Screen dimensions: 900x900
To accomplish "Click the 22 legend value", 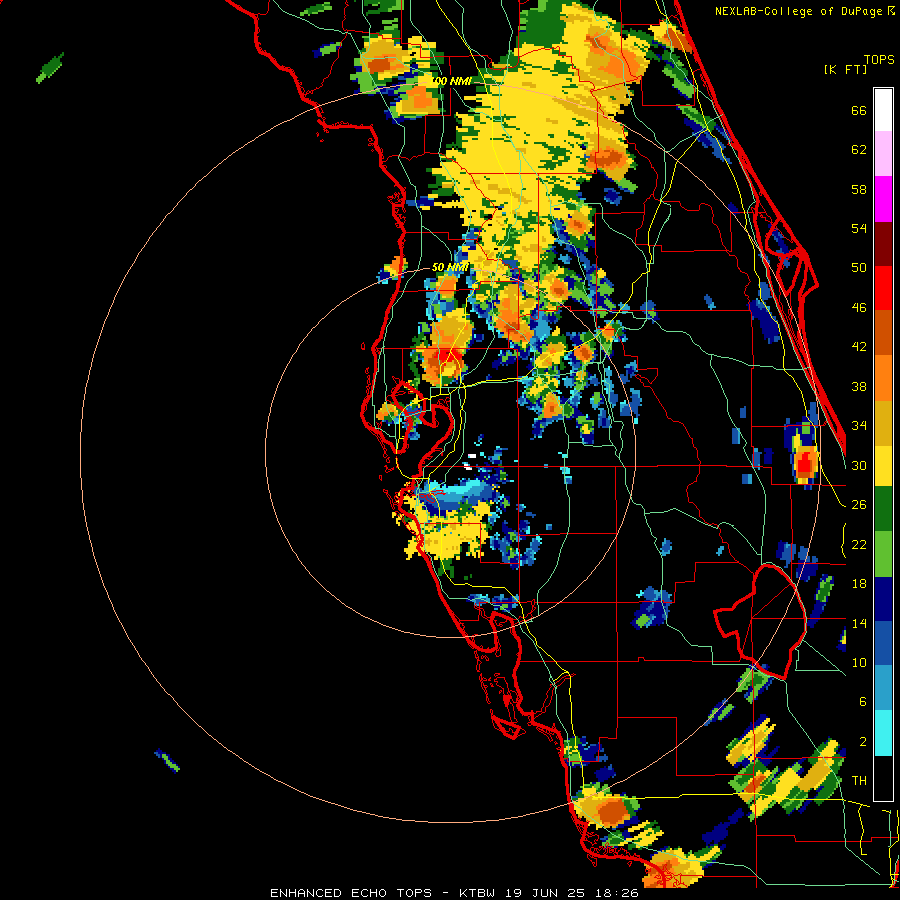I will pyautogui.click(x=859, y=544).
